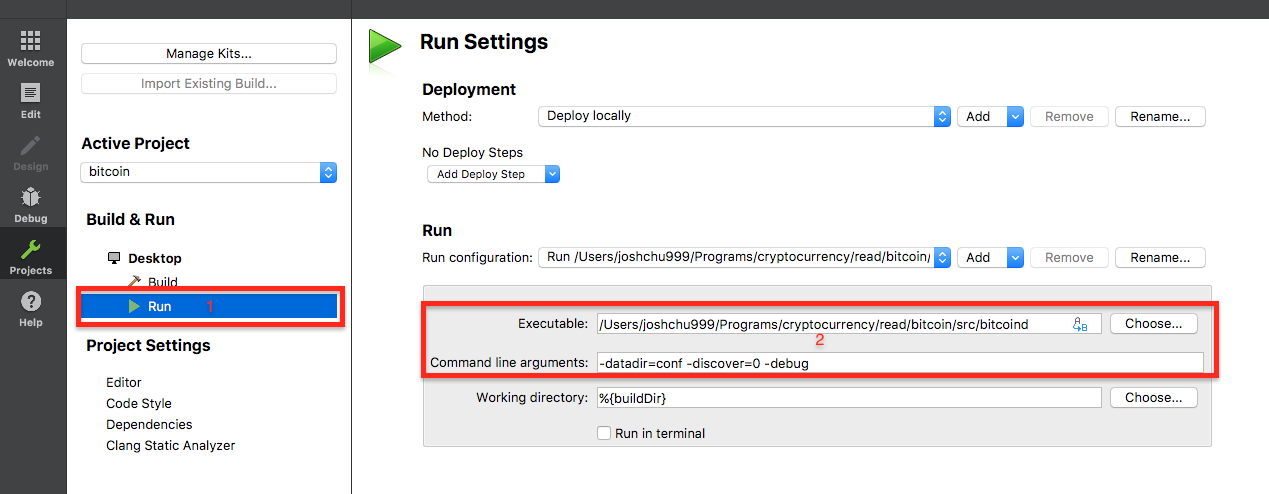Open the Active Project bitcoin dropdown
1269x494 pixels.
[x=209, y=172]
